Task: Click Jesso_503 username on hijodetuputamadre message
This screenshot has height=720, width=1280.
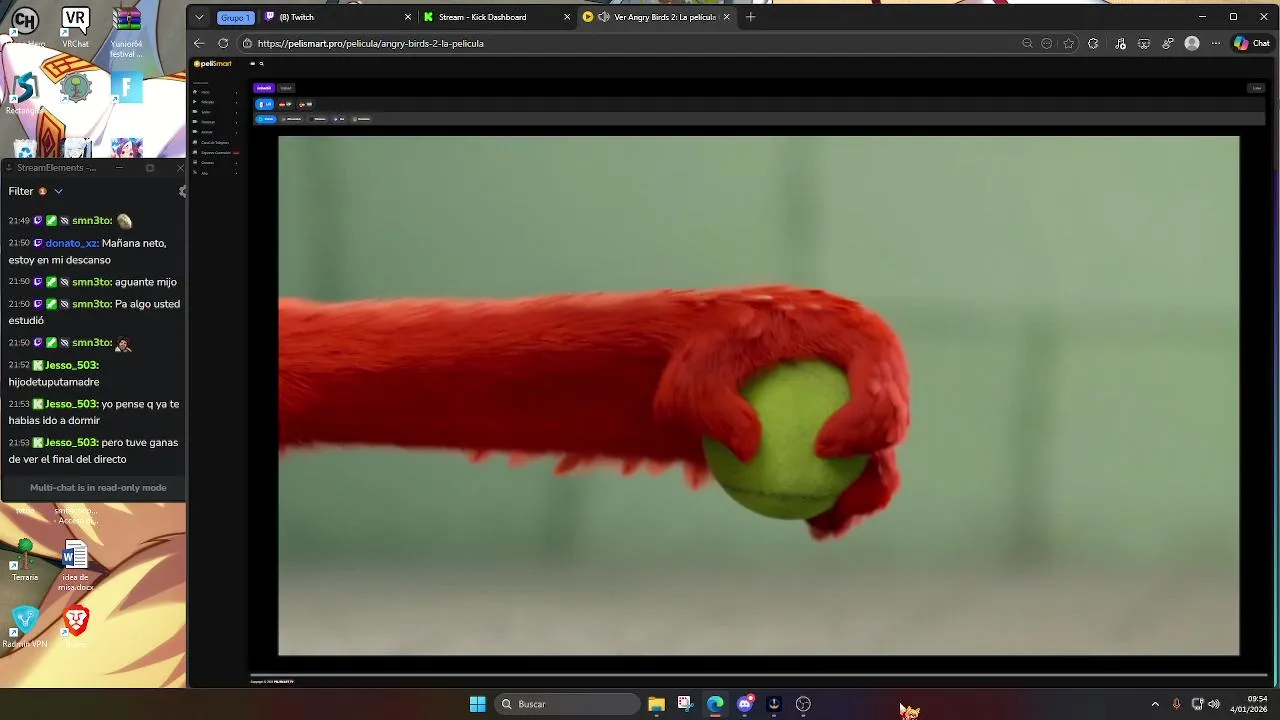Action: [71, 365]
